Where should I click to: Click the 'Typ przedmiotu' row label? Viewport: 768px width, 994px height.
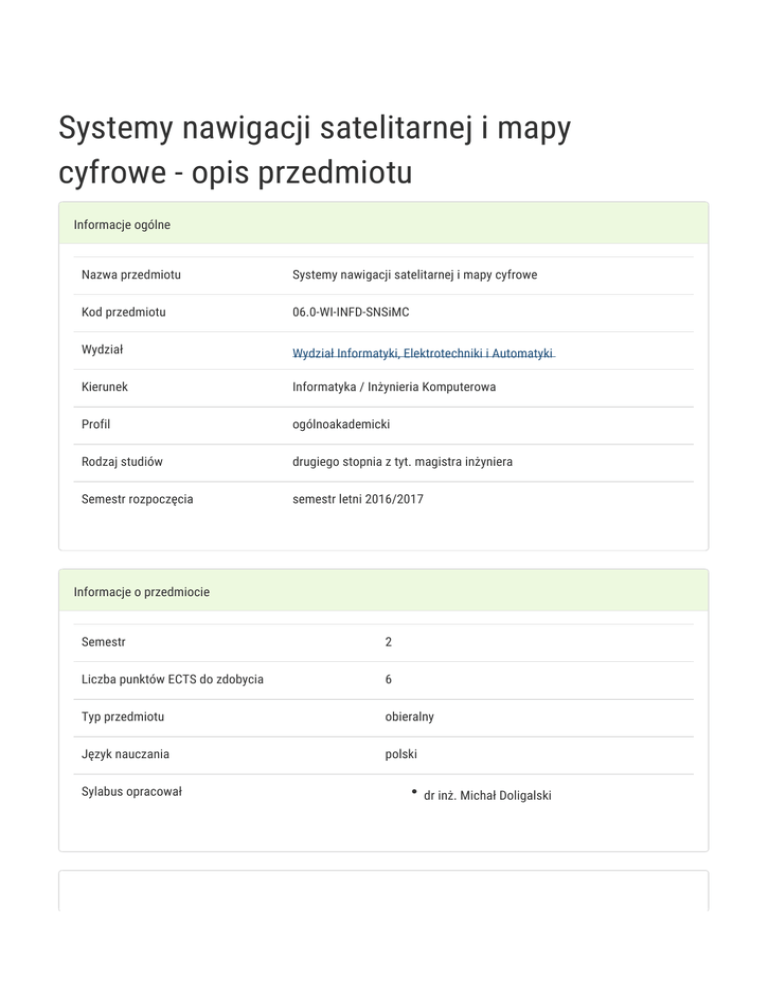pos(123,717)
